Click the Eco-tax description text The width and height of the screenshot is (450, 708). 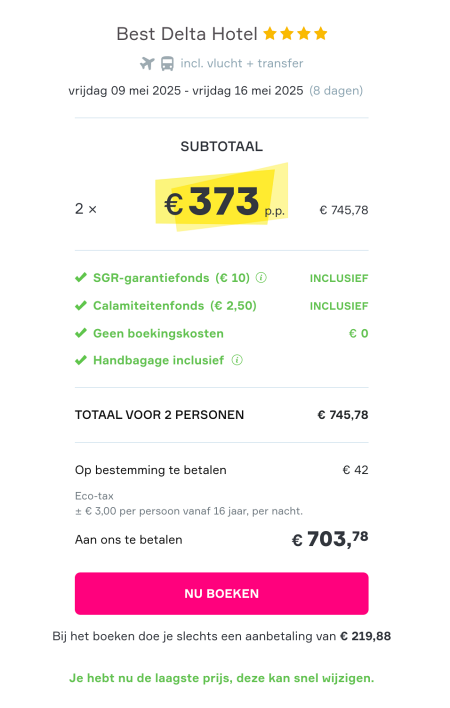[x=189, y=504]
